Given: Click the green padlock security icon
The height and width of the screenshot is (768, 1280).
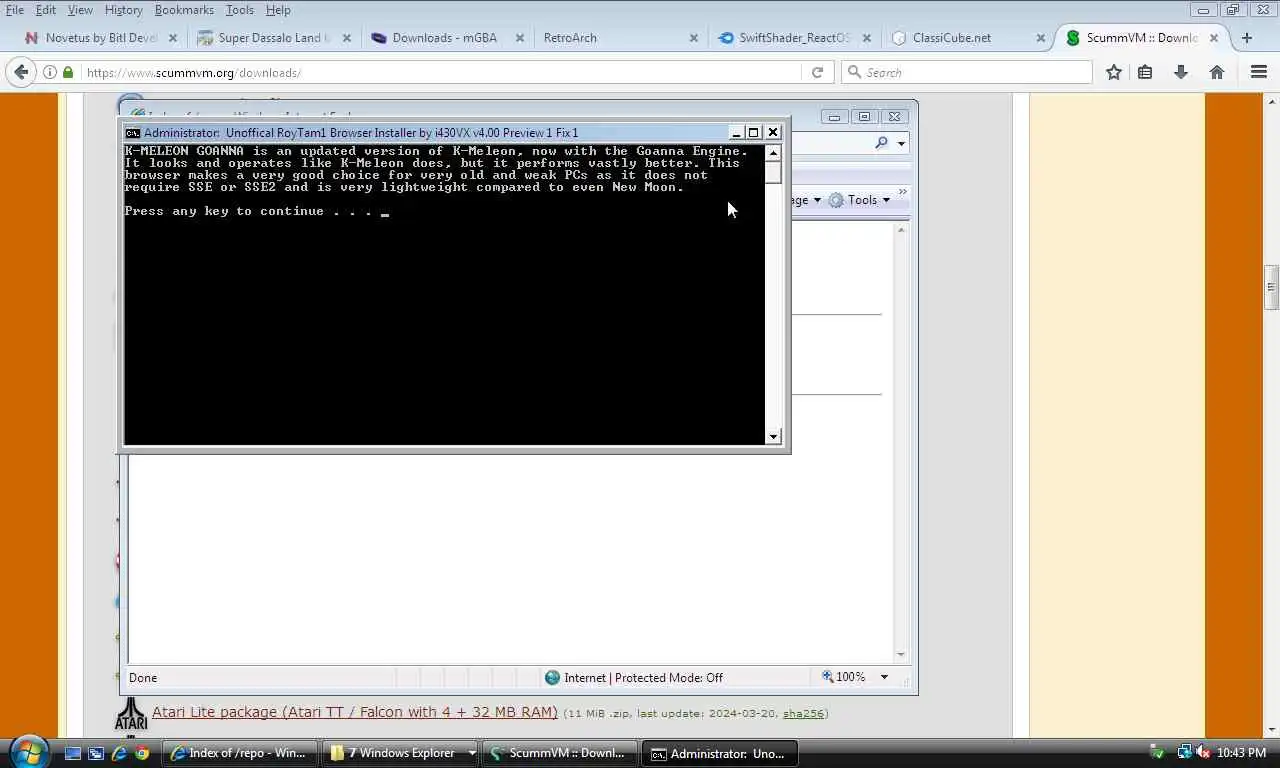Looking at the screenshot, I should [68, 72].
